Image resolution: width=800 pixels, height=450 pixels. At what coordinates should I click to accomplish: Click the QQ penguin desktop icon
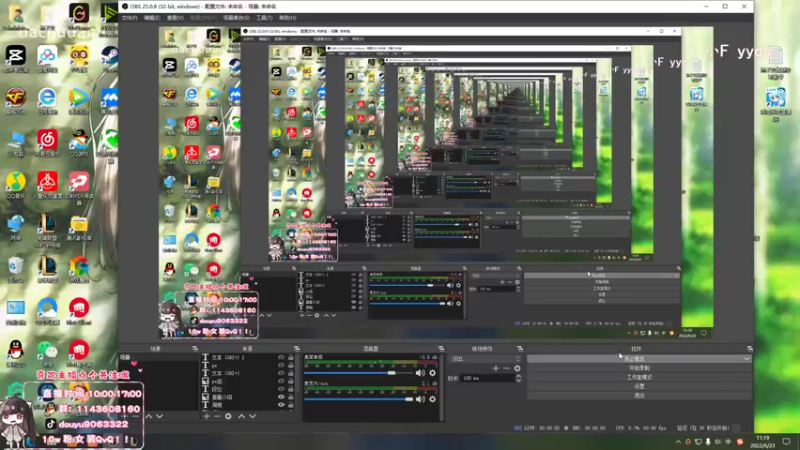point(16,352)
